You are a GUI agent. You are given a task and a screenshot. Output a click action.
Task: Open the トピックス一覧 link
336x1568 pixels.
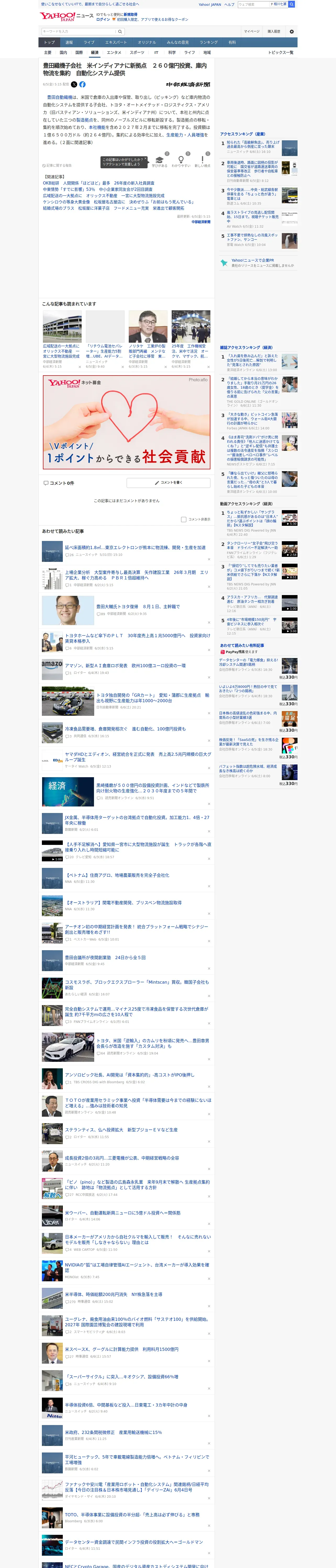(x=281, y=52)
